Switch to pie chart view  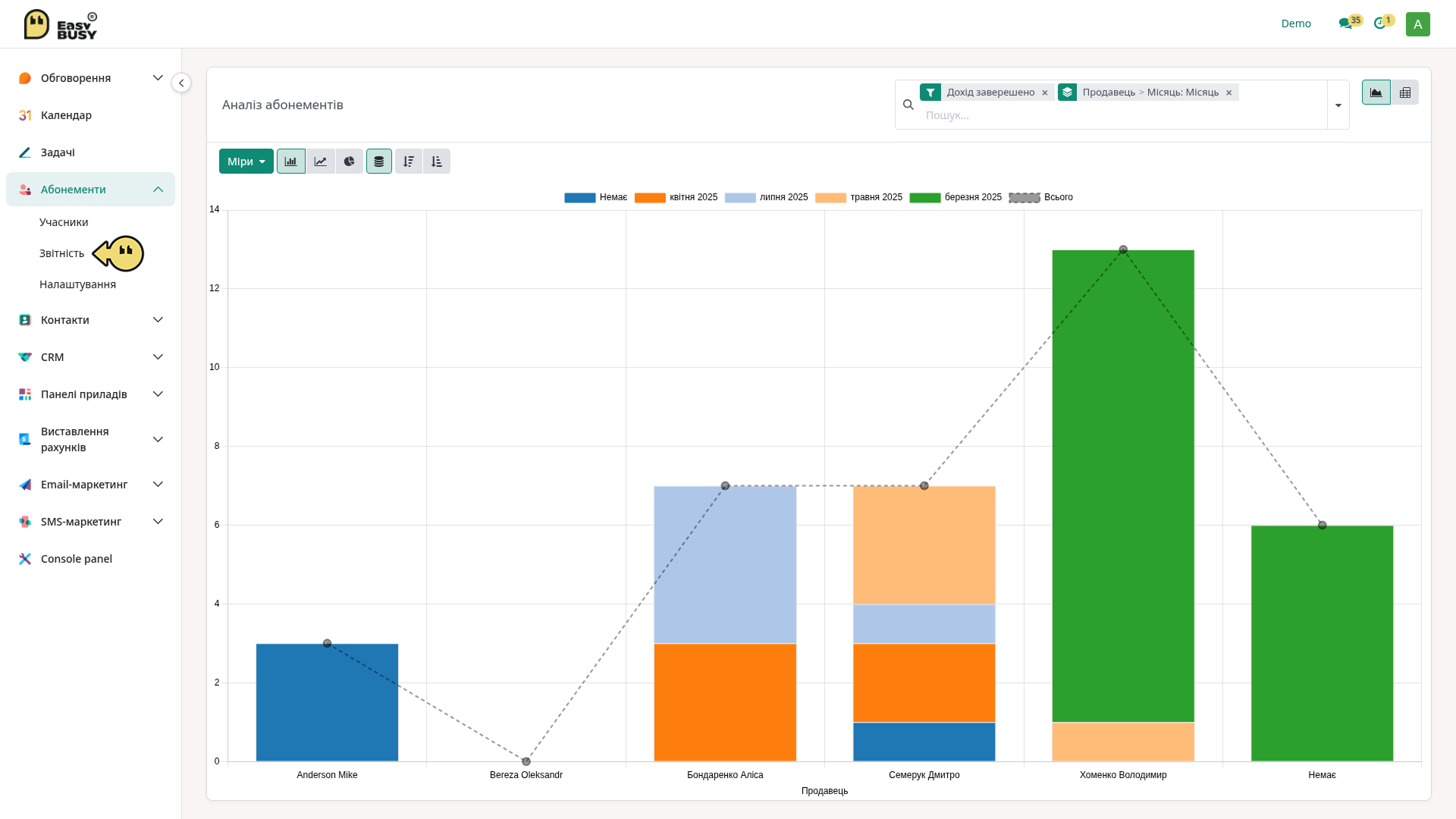(x=349, y=162)
